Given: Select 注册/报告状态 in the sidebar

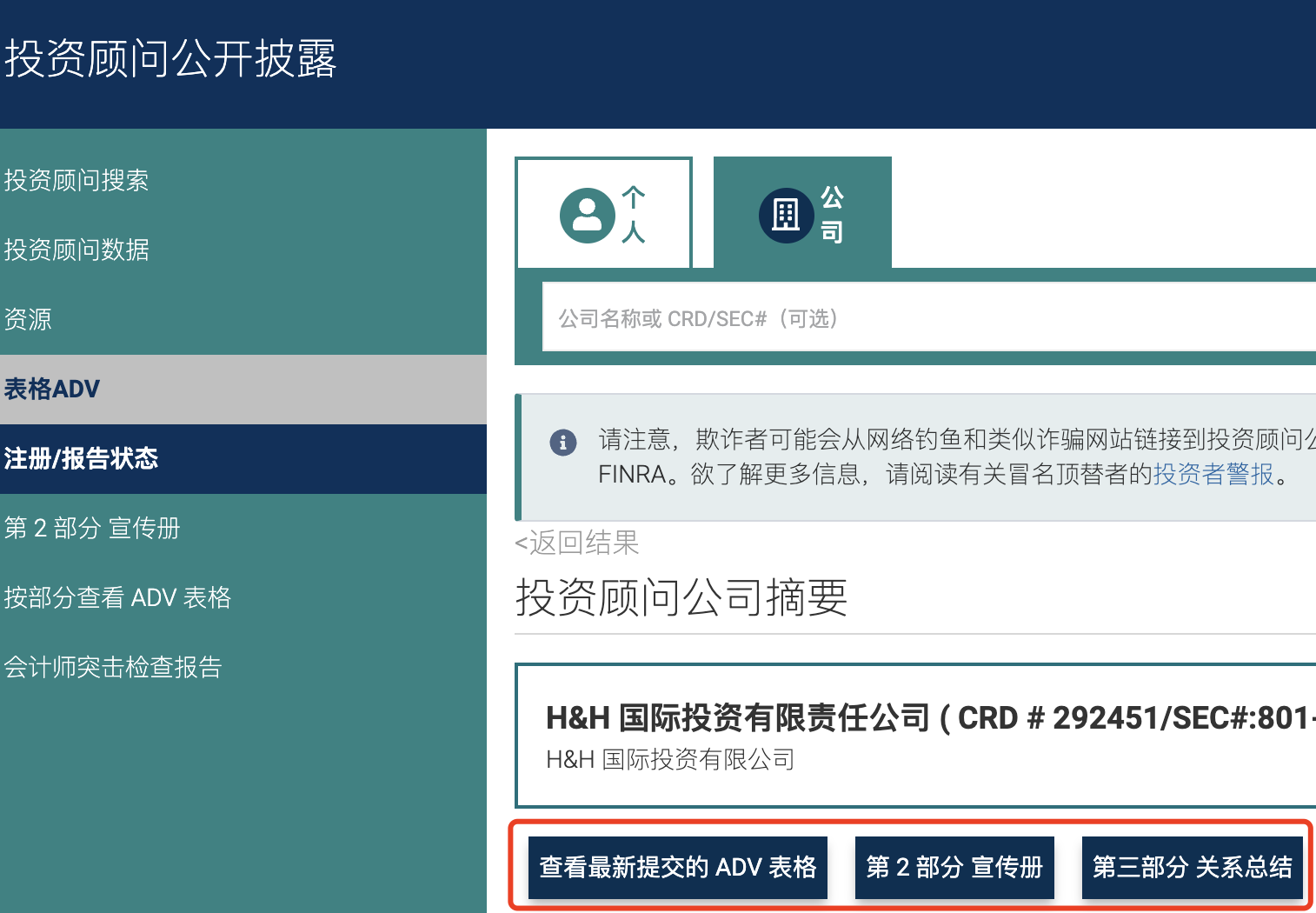Looking at the screenshot, I should pos(243,458).
